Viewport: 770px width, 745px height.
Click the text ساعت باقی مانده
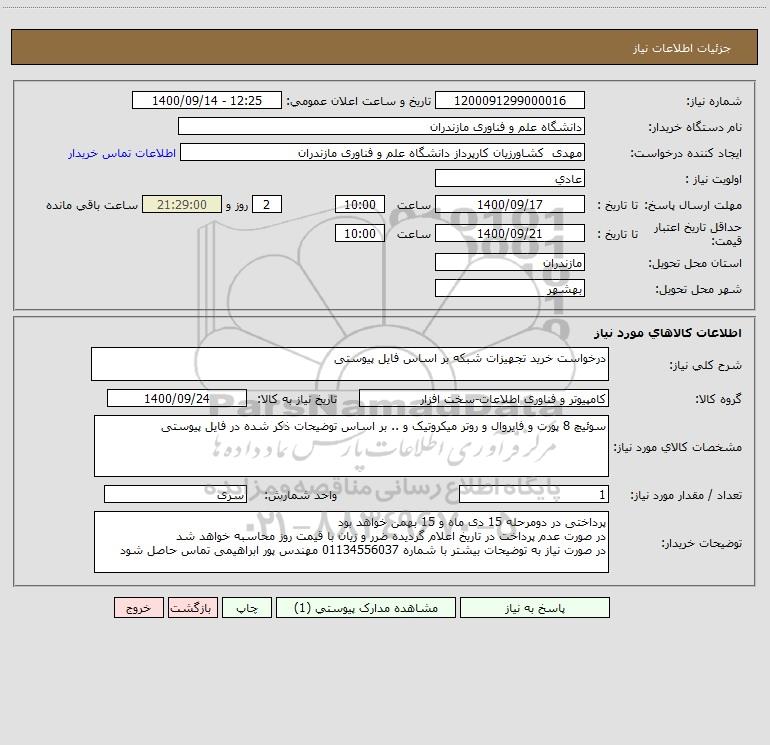coord(92,205)
